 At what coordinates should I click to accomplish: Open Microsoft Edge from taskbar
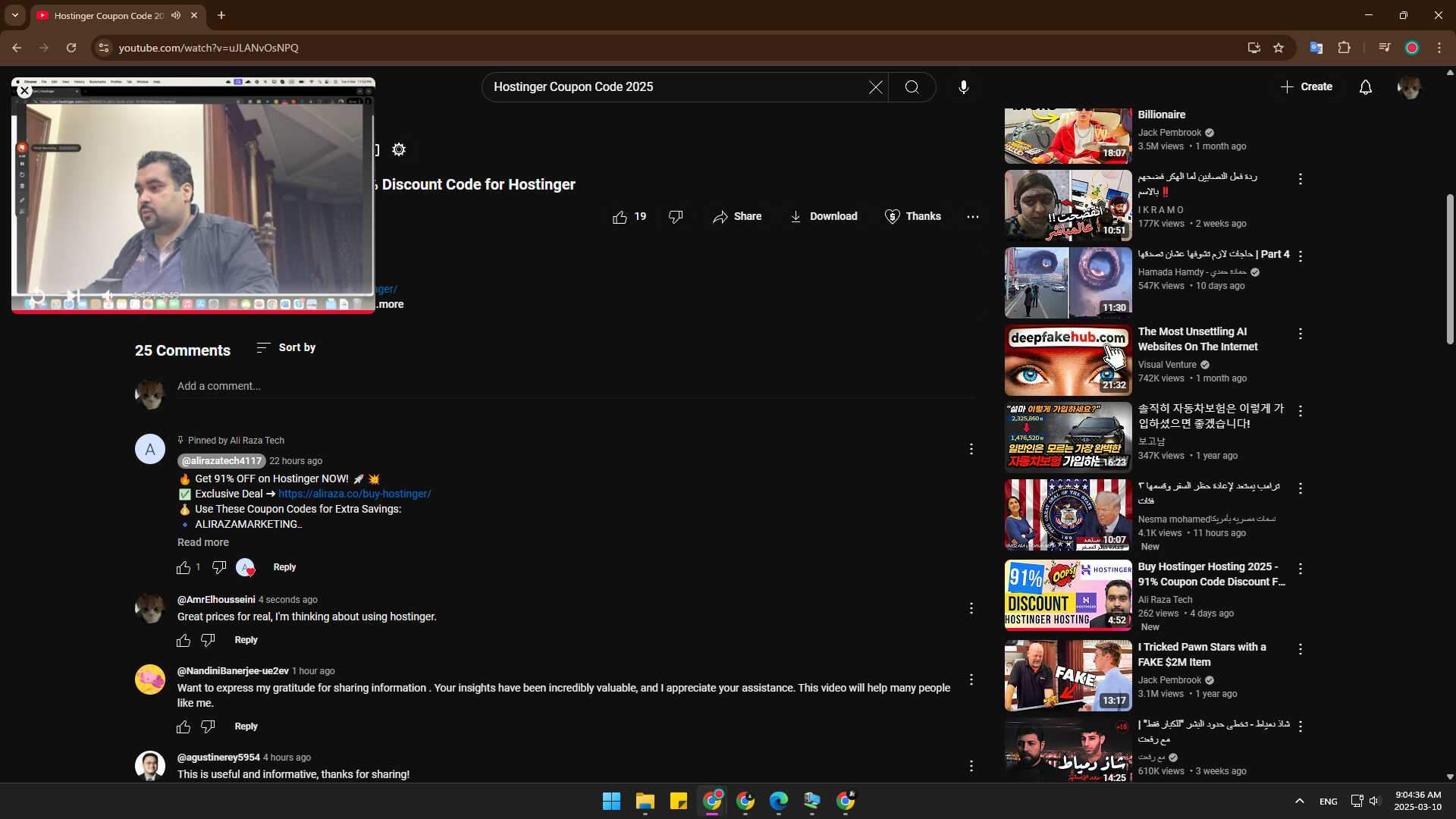(x=779, y=801)
